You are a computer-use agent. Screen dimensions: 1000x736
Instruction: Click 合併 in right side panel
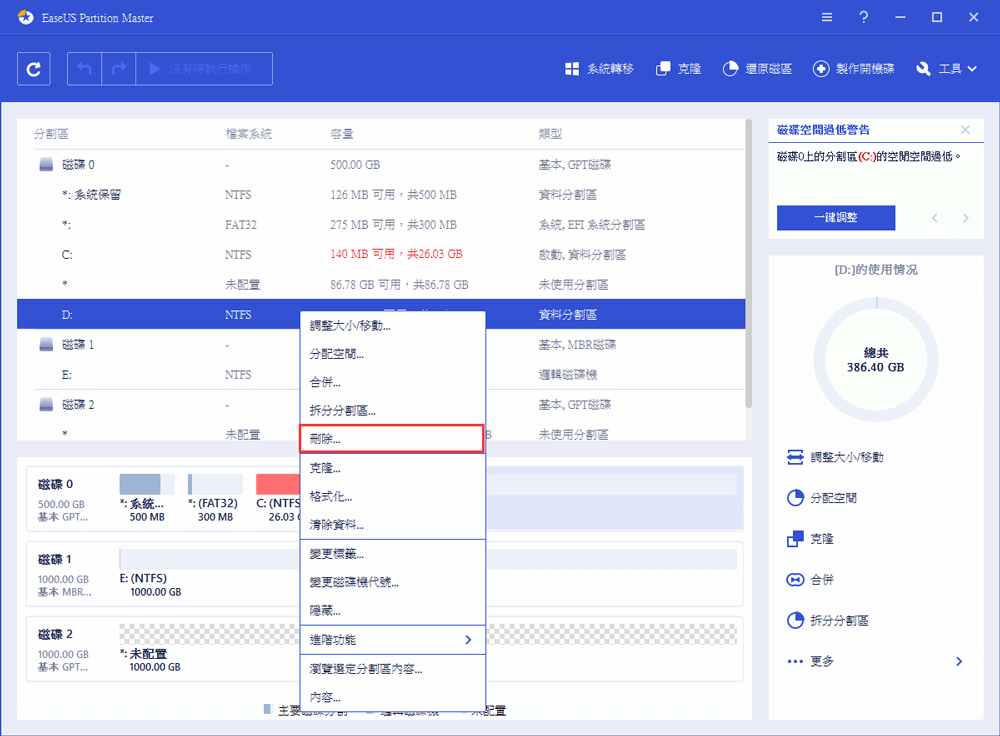coord(810,580)
